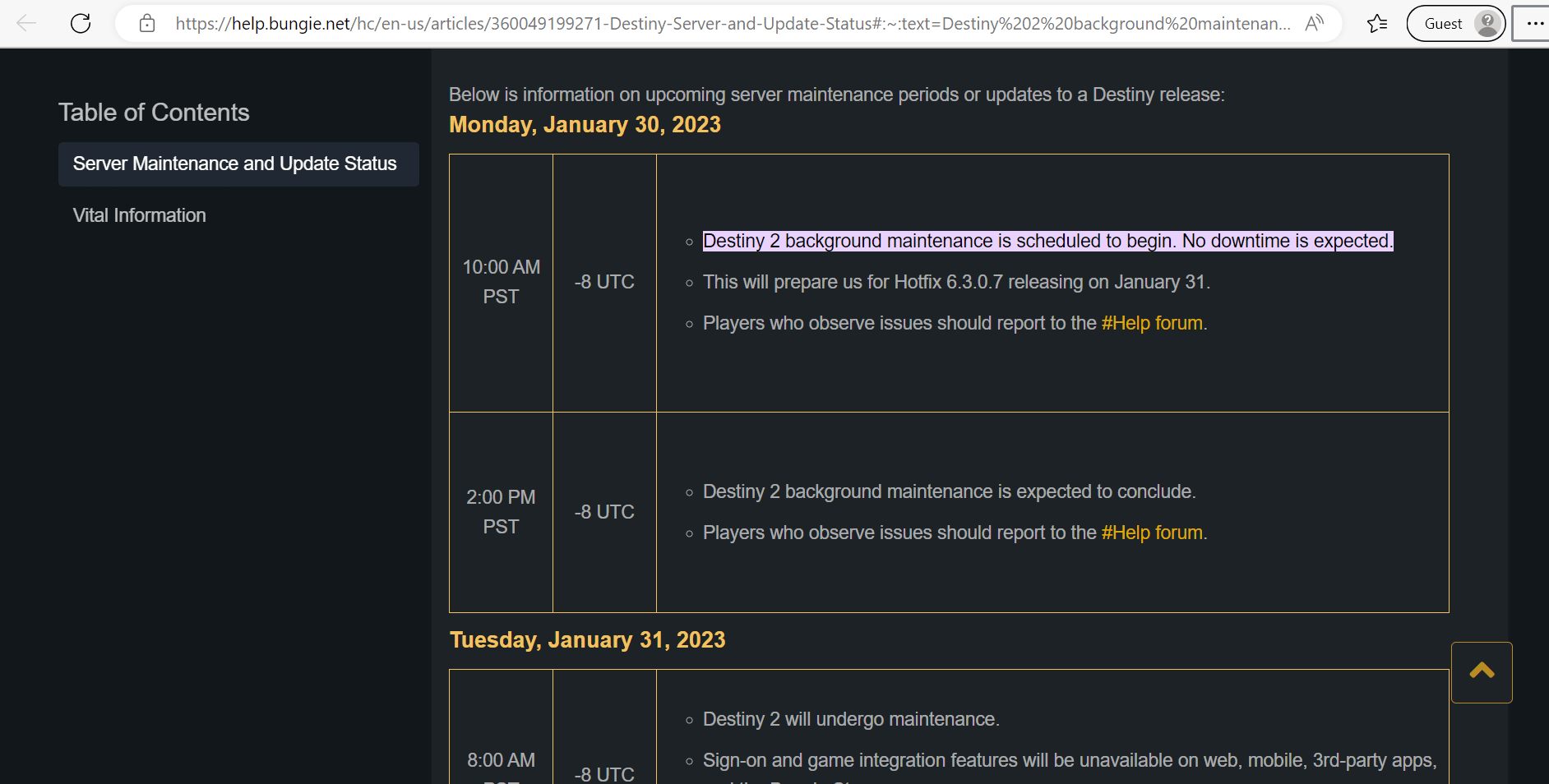Click the 10:00 AM PST time cell
The height and width of the screenshot is (784, 1549).
click(501, 283)
